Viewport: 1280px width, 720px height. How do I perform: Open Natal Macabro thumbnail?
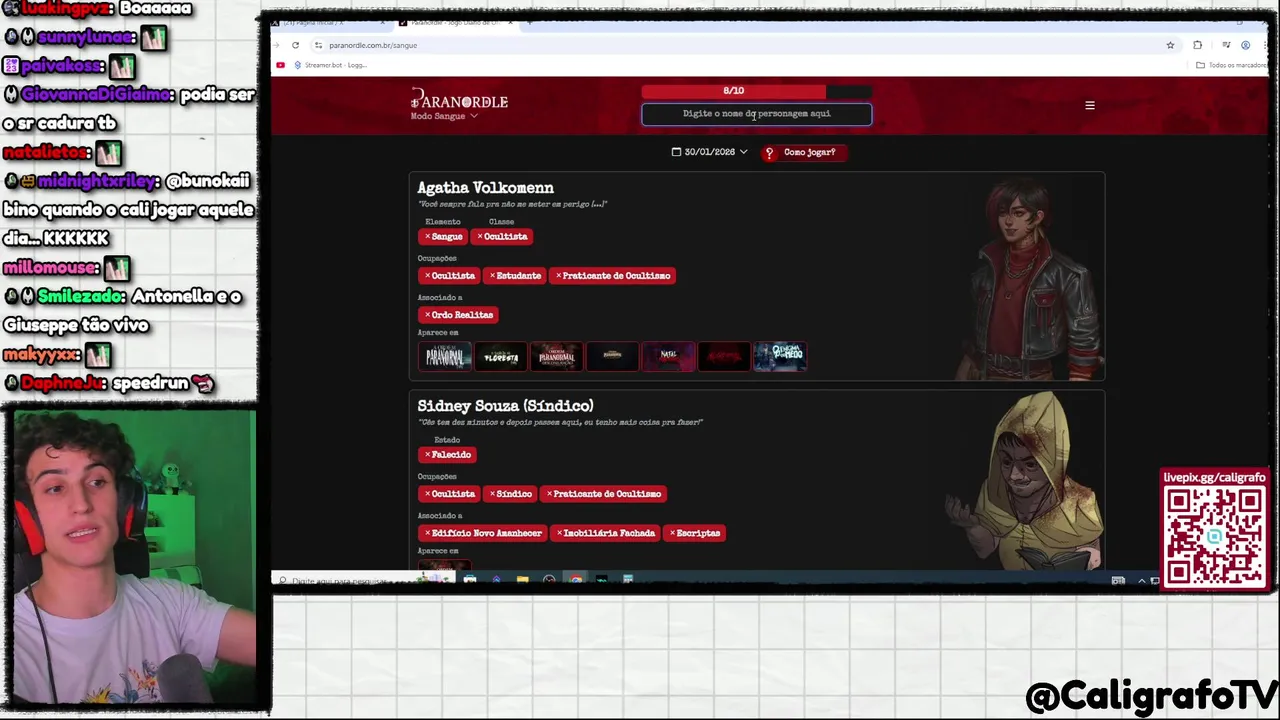coord(669,356)
